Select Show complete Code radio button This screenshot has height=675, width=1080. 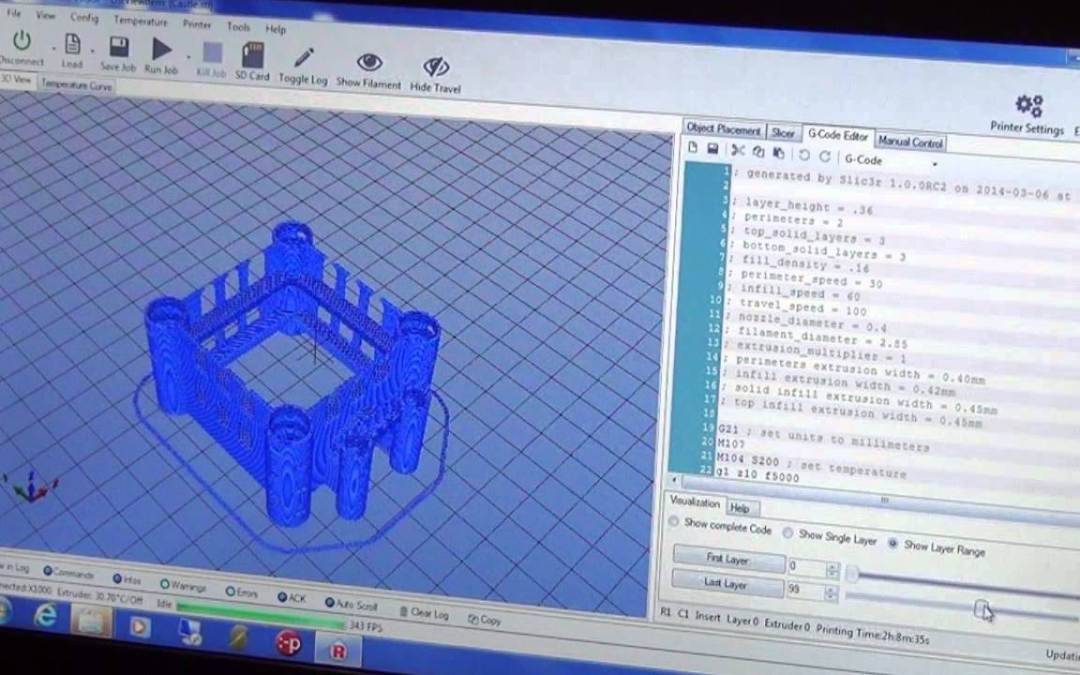point(674,521)
